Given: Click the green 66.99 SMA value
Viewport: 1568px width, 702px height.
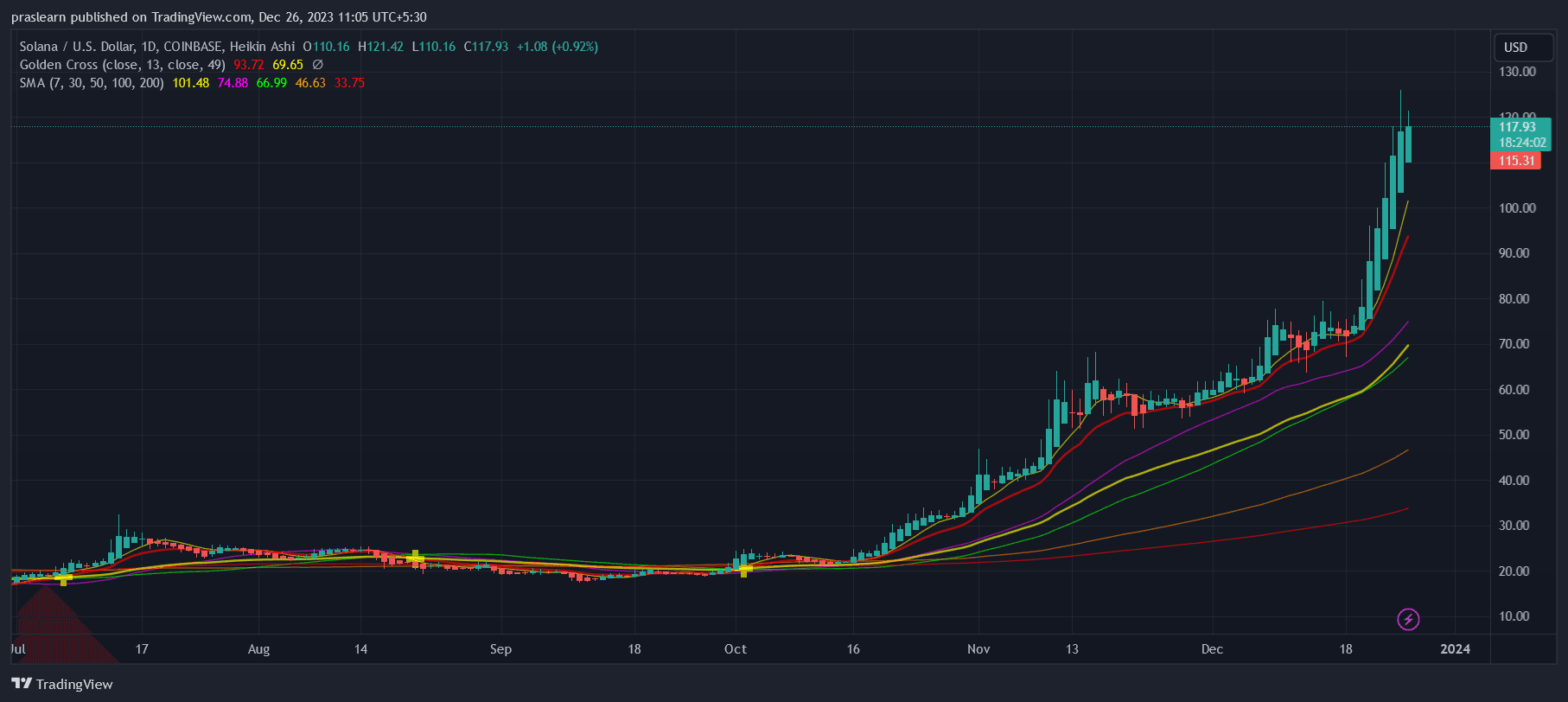Looking at the screenshot, I should tap(271, 83).
